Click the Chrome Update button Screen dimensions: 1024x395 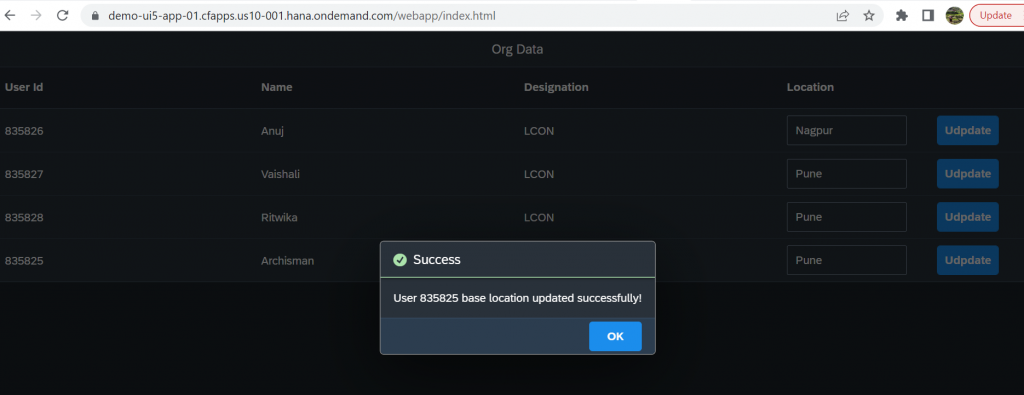click(997, 16)
